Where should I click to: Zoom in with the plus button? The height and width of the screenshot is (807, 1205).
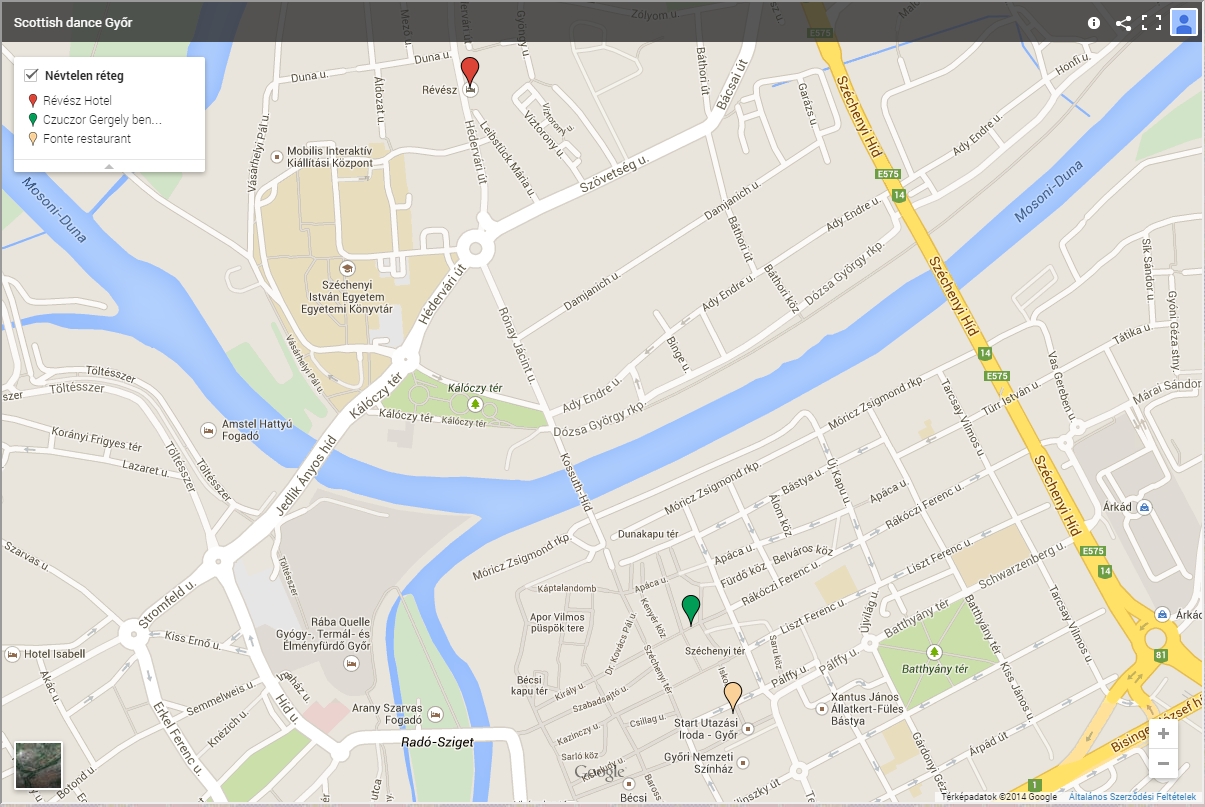pyautogui.click(x=1163, y=734)
